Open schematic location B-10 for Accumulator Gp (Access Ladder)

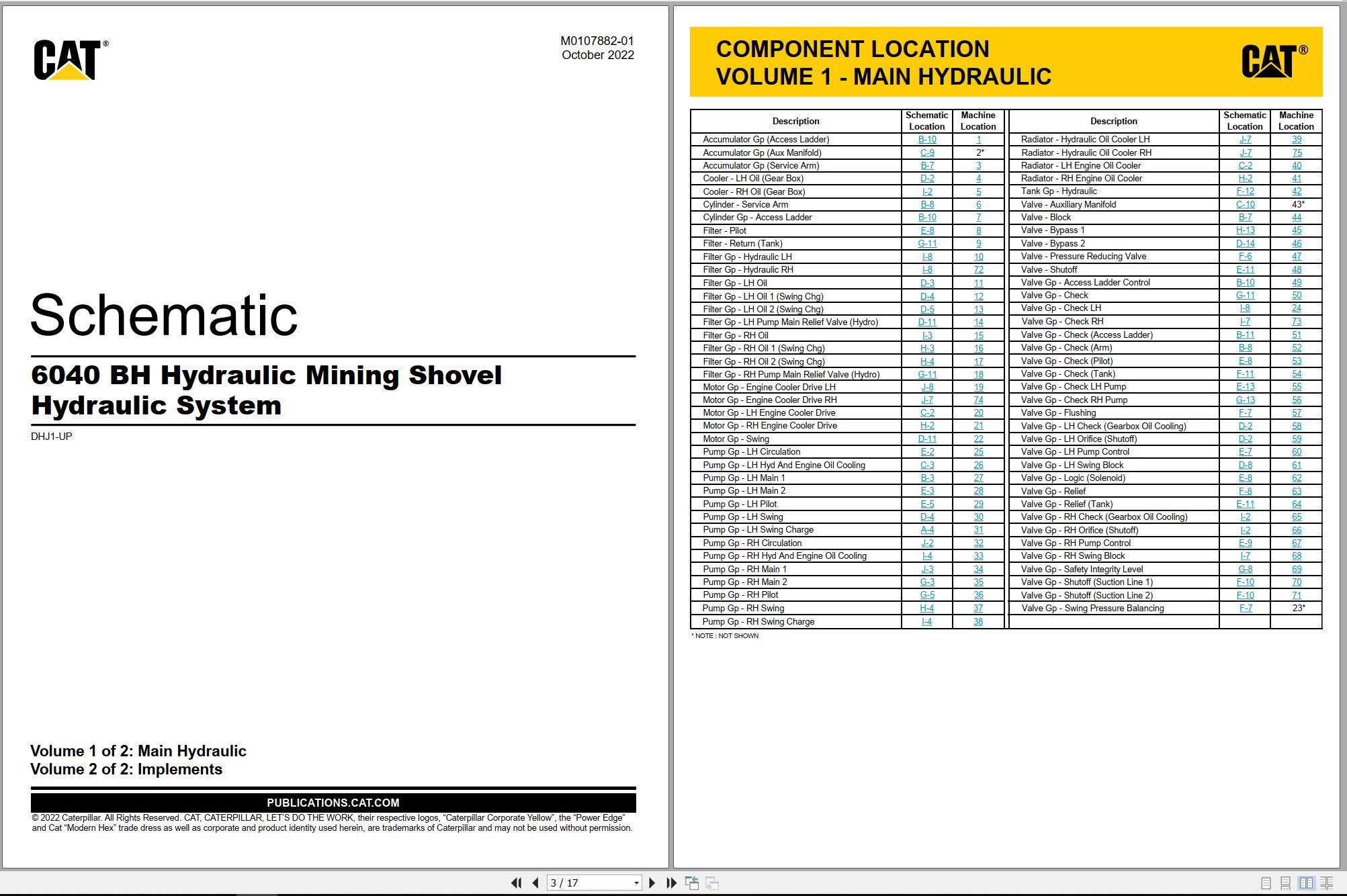click(927, 140)
